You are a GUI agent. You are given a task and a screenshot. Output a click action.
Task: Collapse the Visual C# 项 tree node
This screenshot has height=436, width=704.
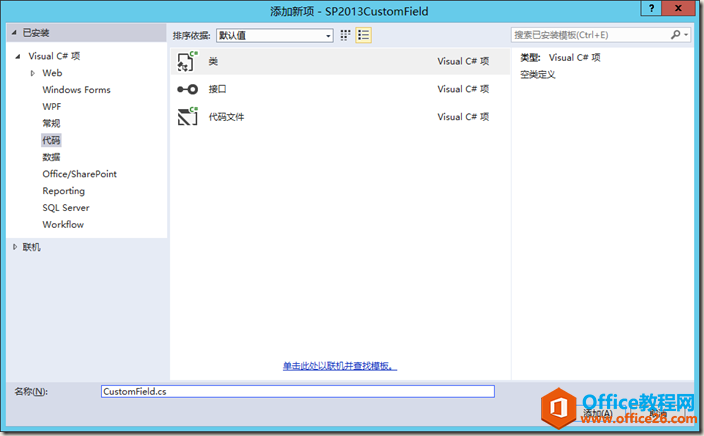18,57
